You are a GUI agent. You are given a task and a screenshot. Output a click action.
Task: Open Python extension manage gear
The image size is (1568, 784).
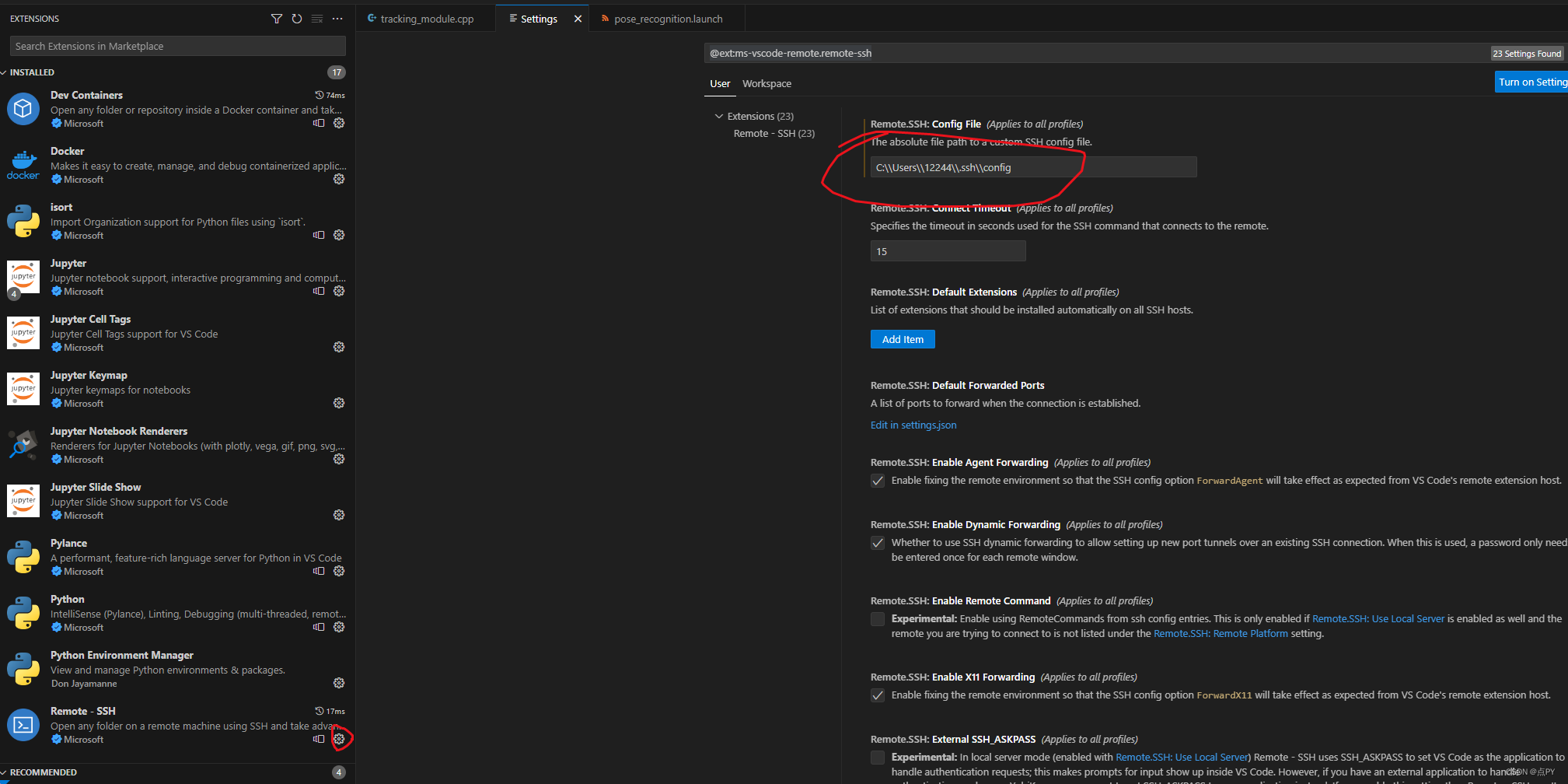coord(339,627)
